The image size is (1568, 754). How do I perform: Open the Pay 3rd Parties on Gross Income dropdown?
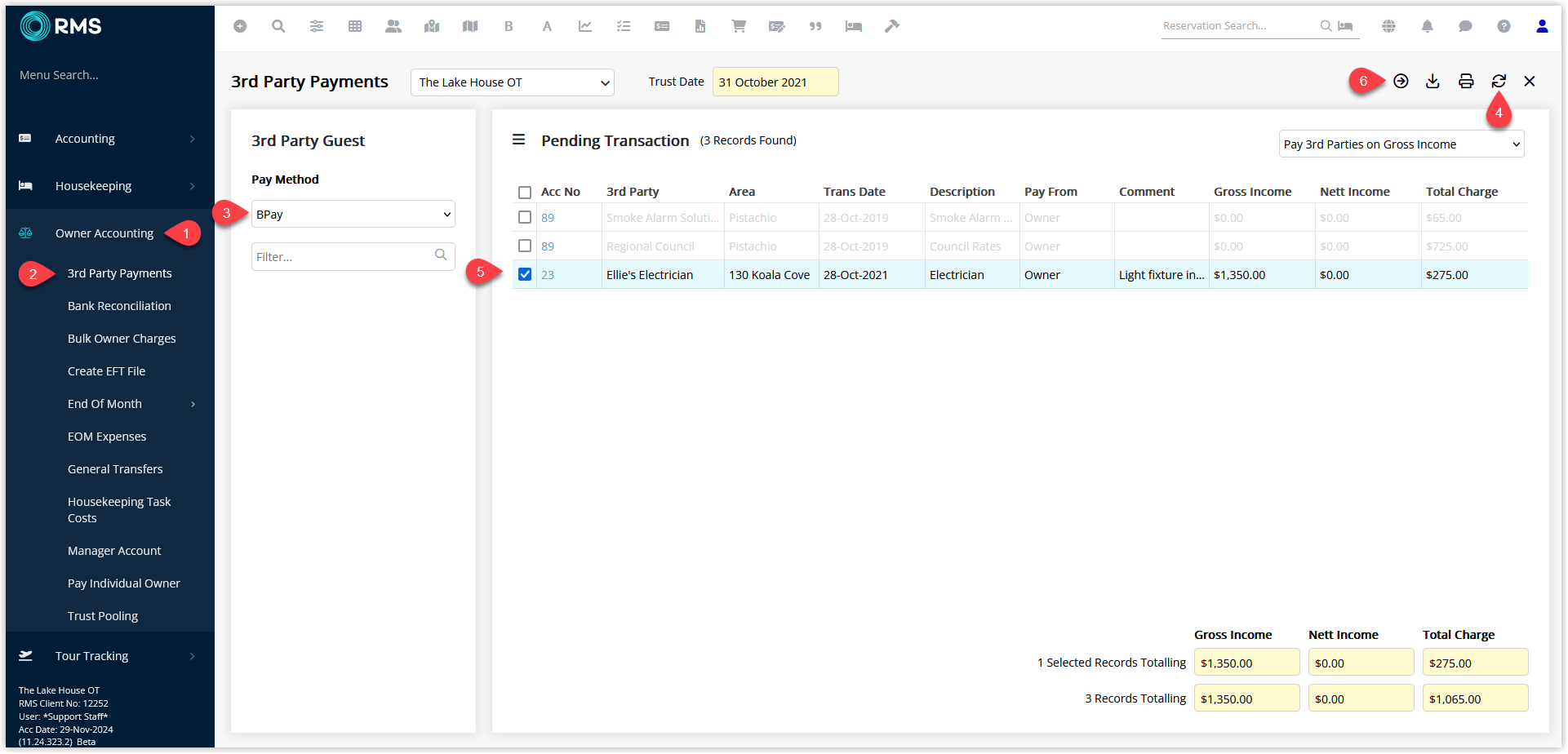1401,144
